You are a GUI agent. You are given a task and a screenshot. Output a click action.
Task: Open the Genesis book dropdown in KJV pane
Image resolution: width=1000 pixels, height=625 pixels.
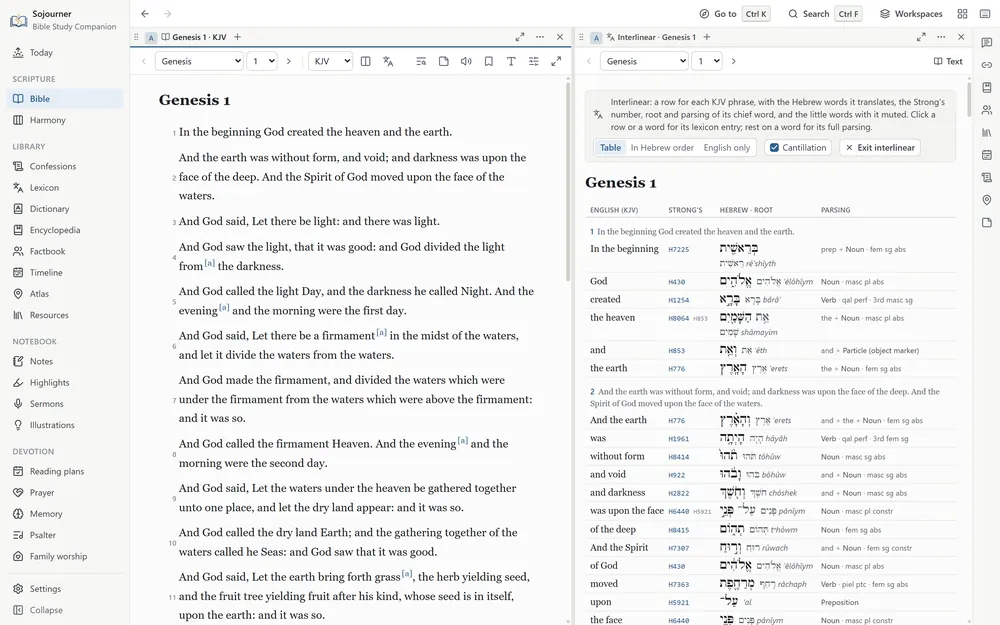click(200, 61)
